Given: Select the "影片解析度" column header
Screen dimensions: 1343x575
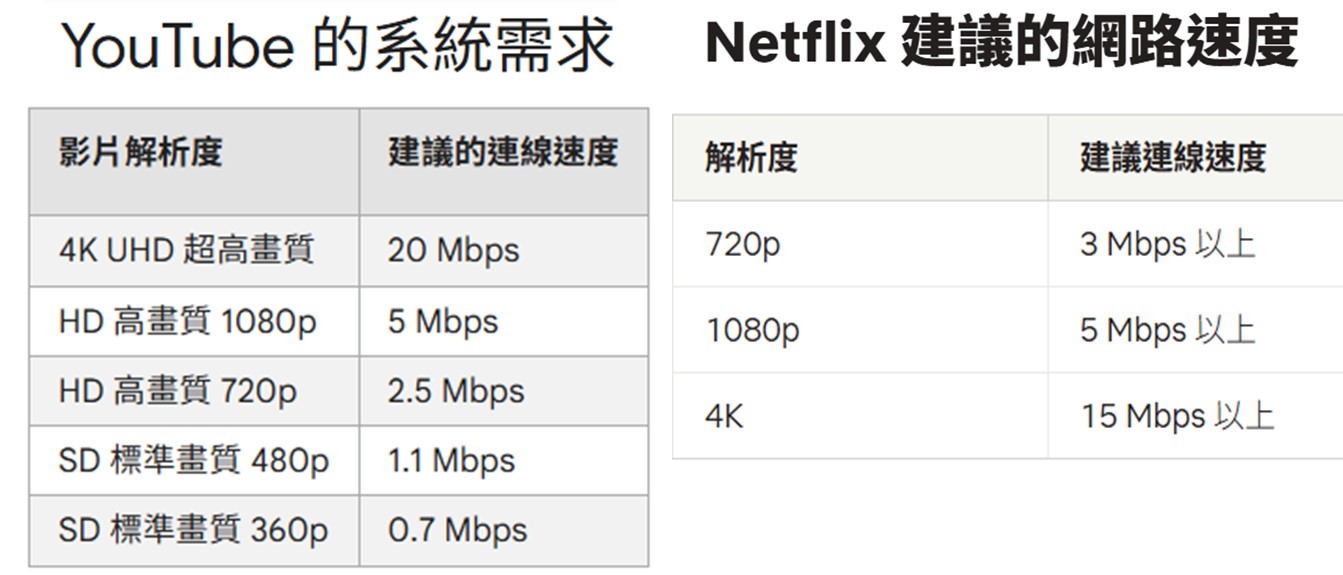Looking at the screenshot, I should 140,153.
